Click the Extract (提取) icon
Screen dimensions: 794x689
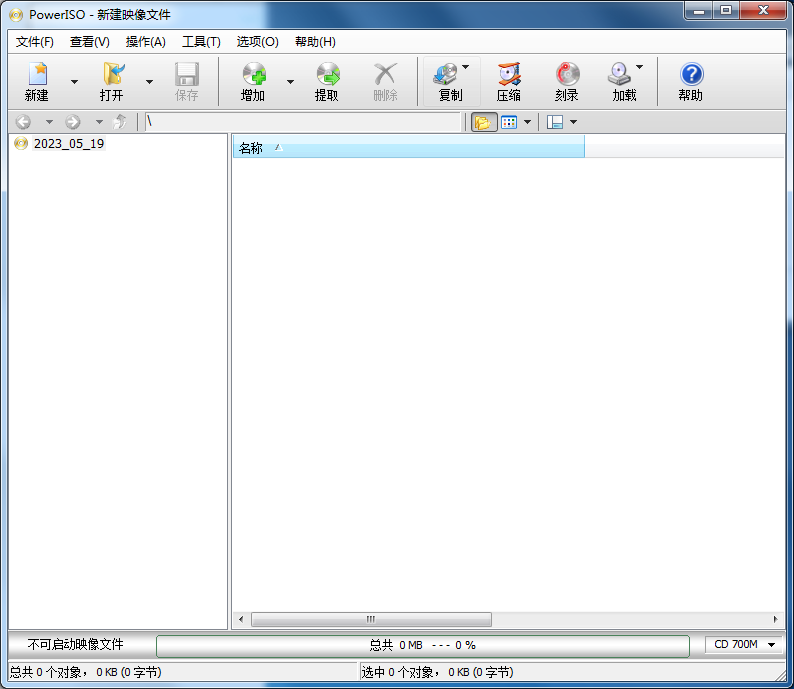[x=327, y=74]
